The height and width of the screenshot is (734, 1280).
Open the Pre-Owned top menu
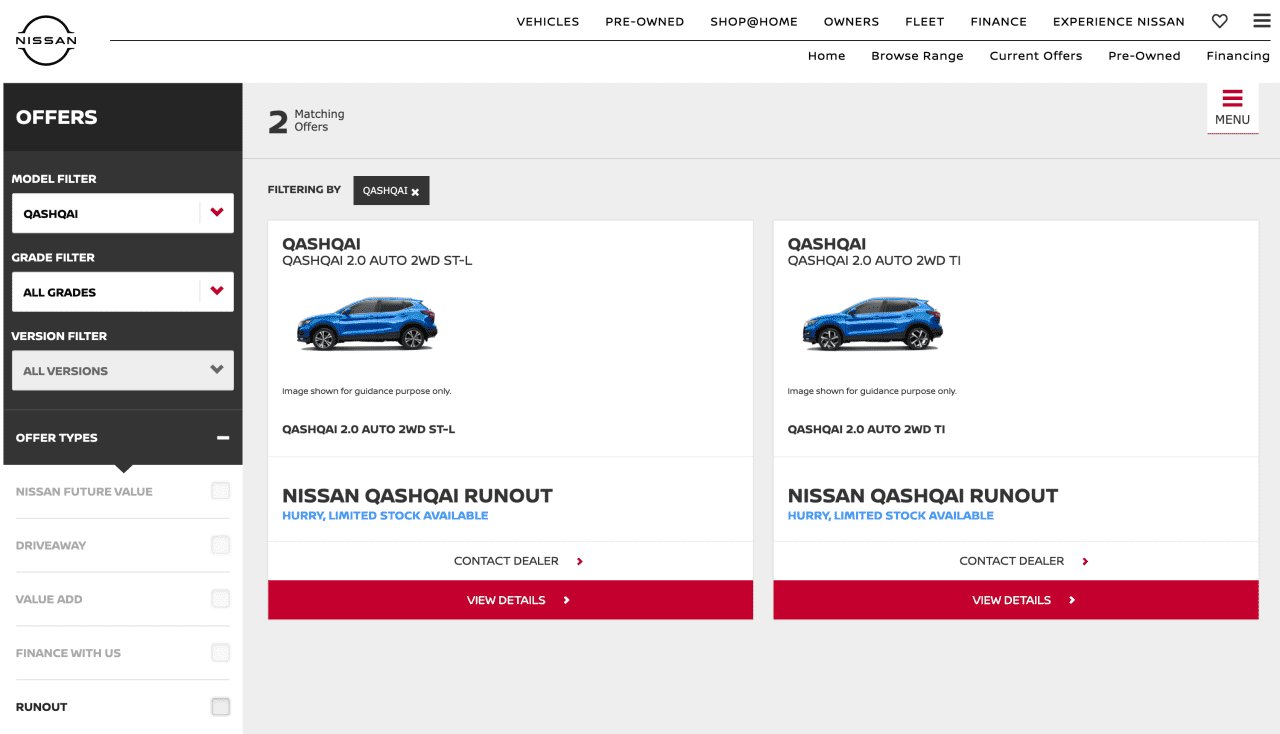click(645, 22)
